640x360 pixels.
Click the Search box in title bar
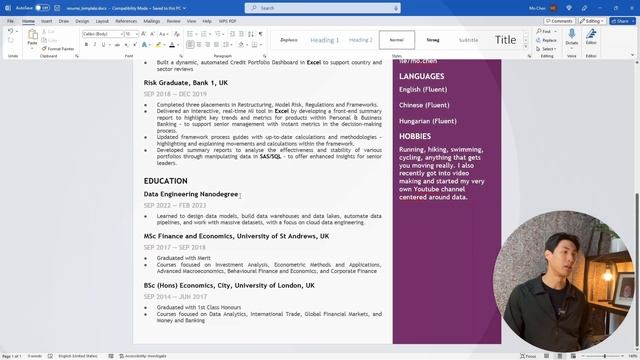322,8
